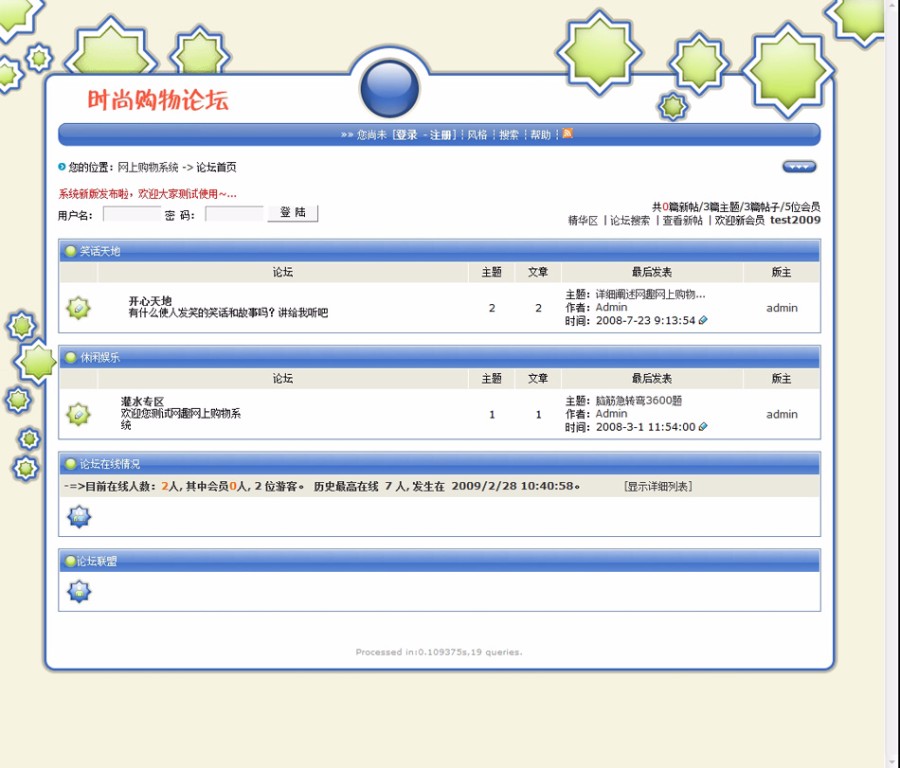Open the 查看新帖 link
900x768 pixels.
tap(682, 220)
